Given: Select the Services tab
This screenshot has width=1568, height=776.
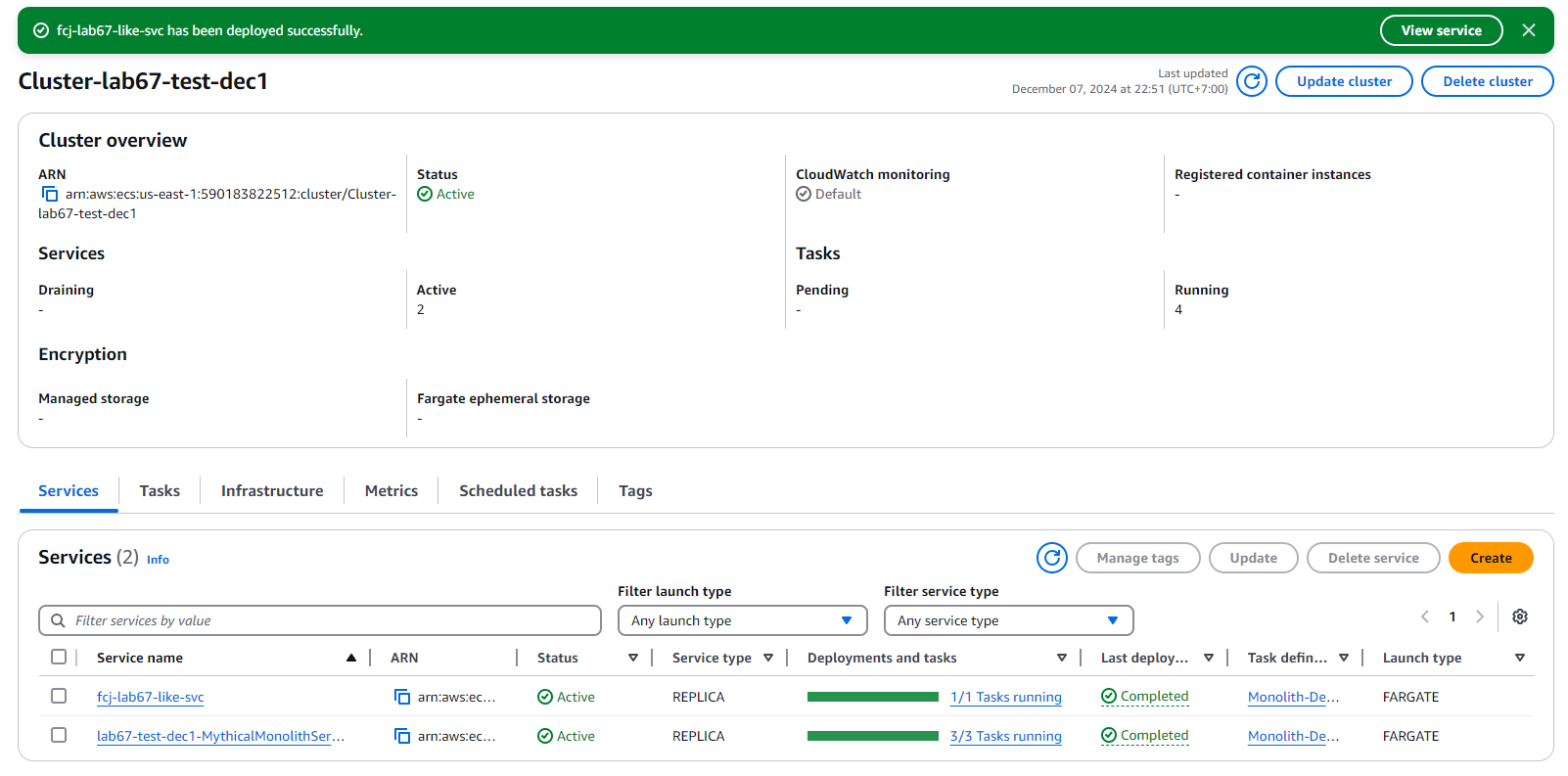Looking at the screenshot, I should coord(69,490).
